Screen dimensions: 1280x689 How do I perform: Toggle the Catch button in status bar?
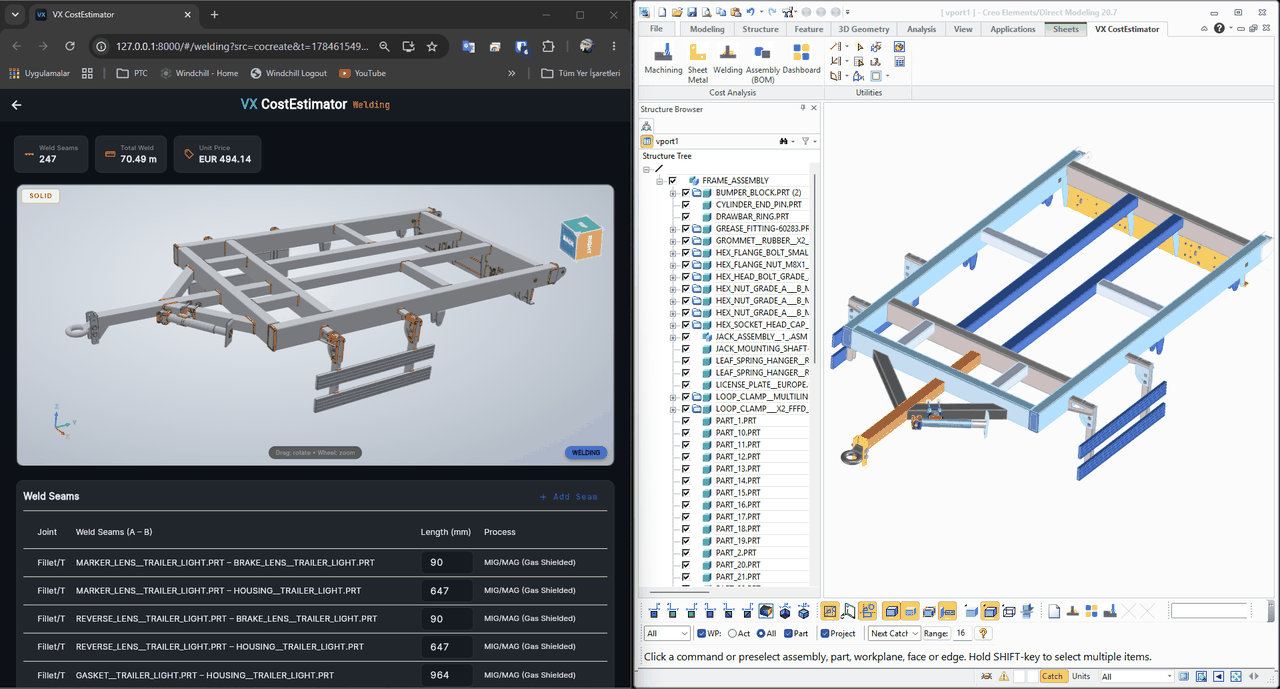1053,676
